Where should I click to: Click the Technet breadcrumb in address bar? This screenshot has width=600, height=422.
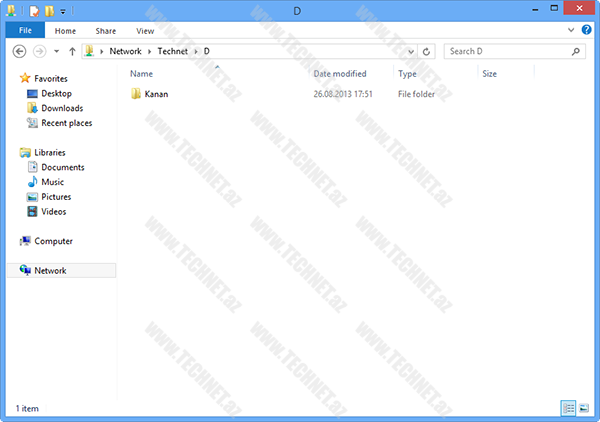pyautogui.click(x=173, y=51)
